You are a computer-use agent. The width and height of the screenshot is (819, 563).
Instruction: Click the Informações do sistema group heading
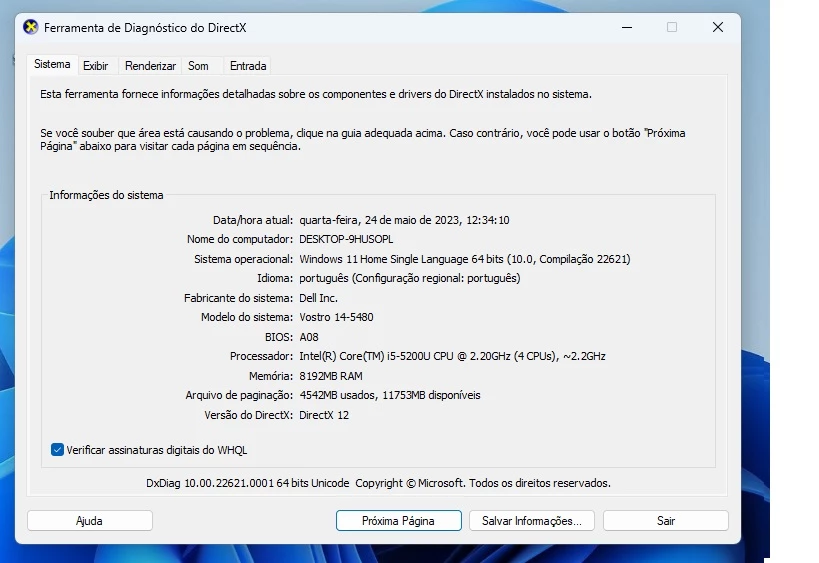click(x=106, y=195)
